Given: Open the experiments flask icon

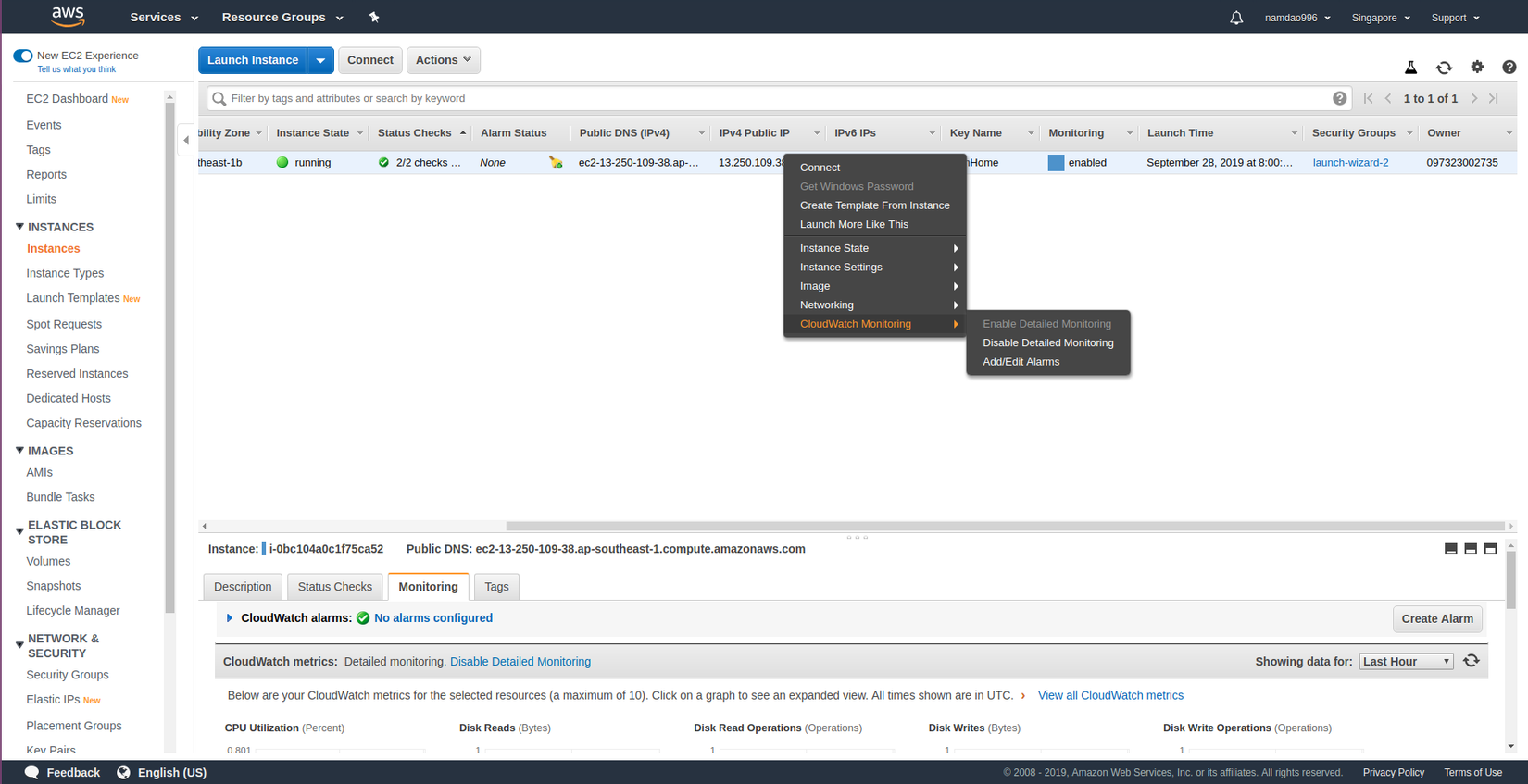Looking at the screenshot, I should 1410,68.
